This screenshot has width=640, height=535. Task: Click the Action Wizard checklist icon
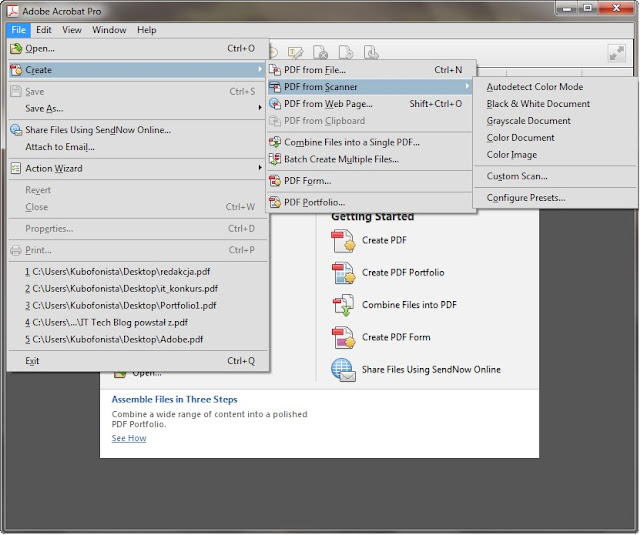point(16,168)
